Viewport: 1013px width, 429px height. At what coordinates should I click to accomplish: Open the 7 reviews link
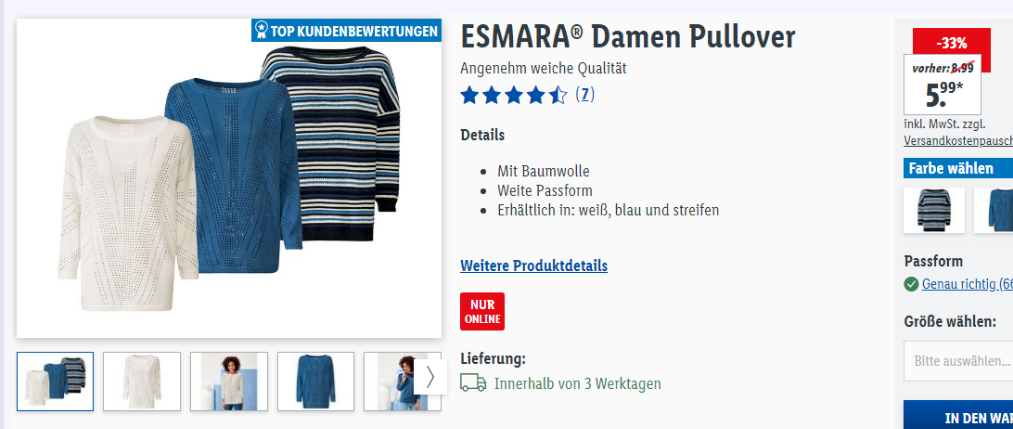click(x=585, y=95)
